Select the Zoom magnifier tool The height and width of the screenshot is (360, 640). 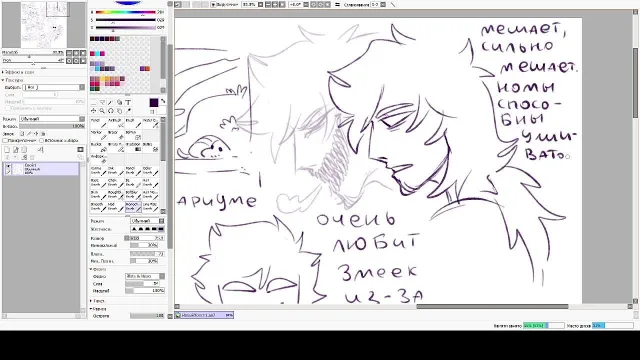tap(102, 111)
